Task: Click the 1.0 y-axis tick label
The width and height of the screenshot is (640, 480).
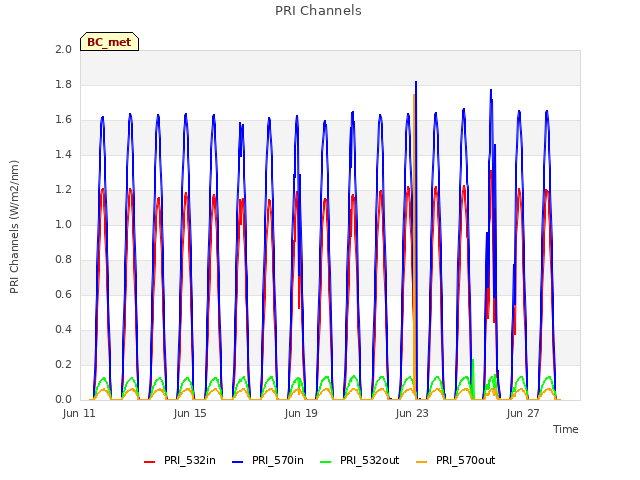Action: (x=63, y=224)
